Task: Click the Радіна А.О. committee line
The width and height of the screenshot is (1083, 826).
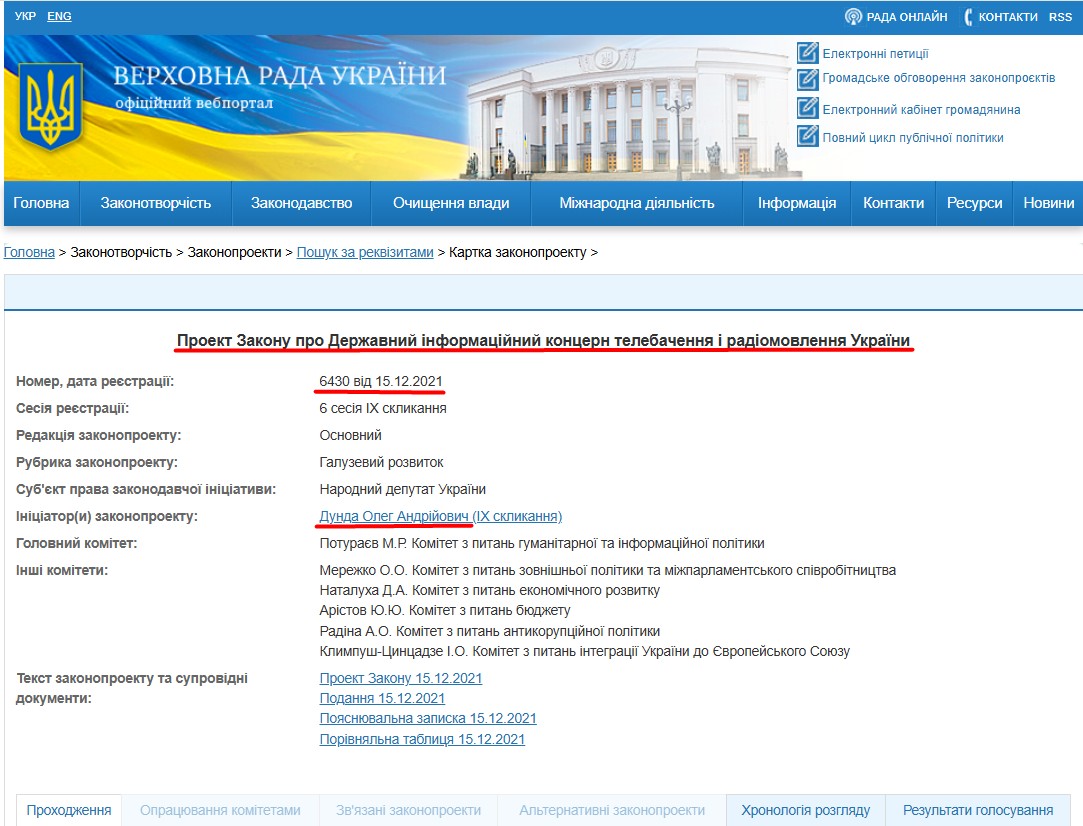Action: click(490, 631)
